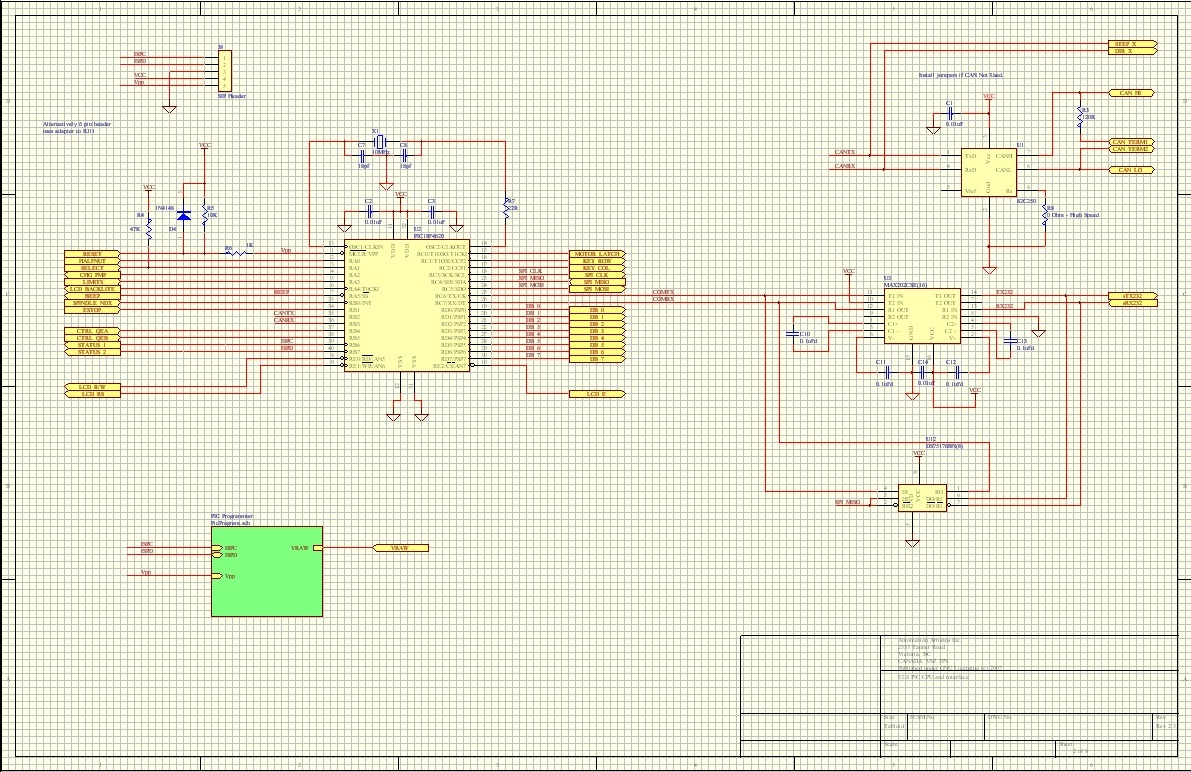Click the LCD RS port
Viewport: 1191px width, 772px height.
[x=92, y=394]
